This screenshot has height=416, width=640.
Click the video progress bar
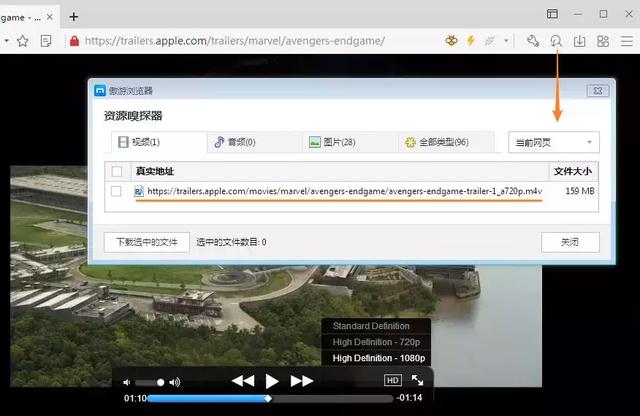point(270,398)
